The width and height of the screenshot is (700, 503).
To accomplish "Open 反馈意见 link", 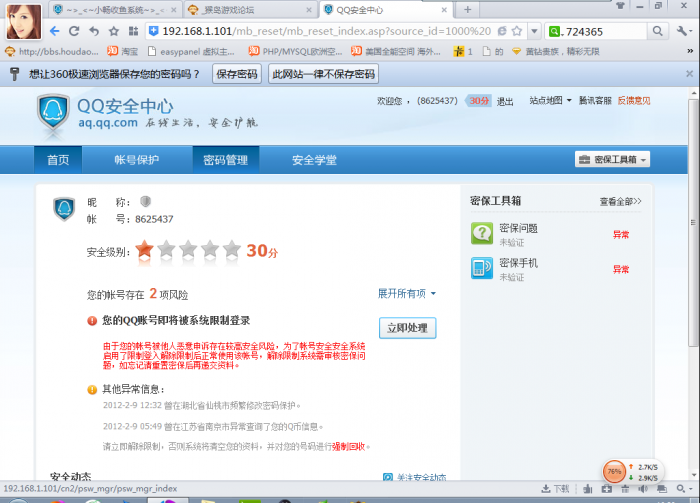I will point(634,100).
